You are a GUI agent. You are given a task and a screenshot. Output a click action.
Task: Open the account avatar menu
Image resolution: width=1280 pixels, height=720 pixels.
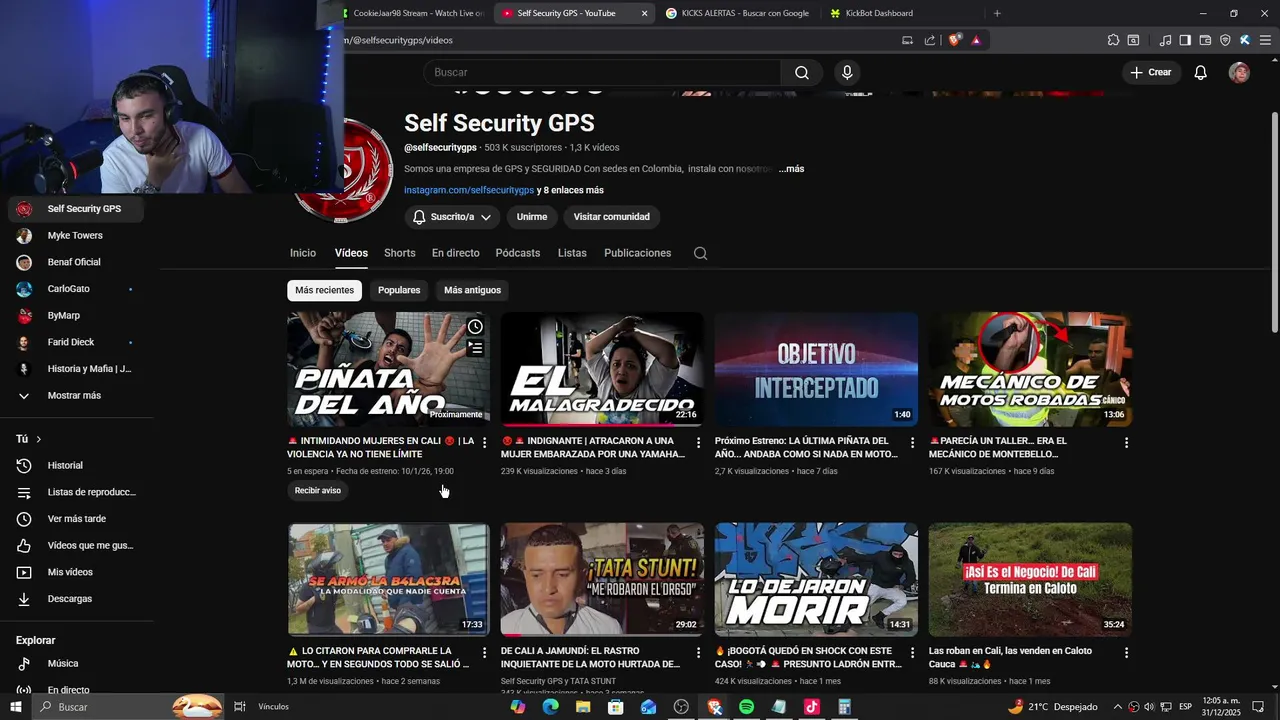(x=1239, y=72)
